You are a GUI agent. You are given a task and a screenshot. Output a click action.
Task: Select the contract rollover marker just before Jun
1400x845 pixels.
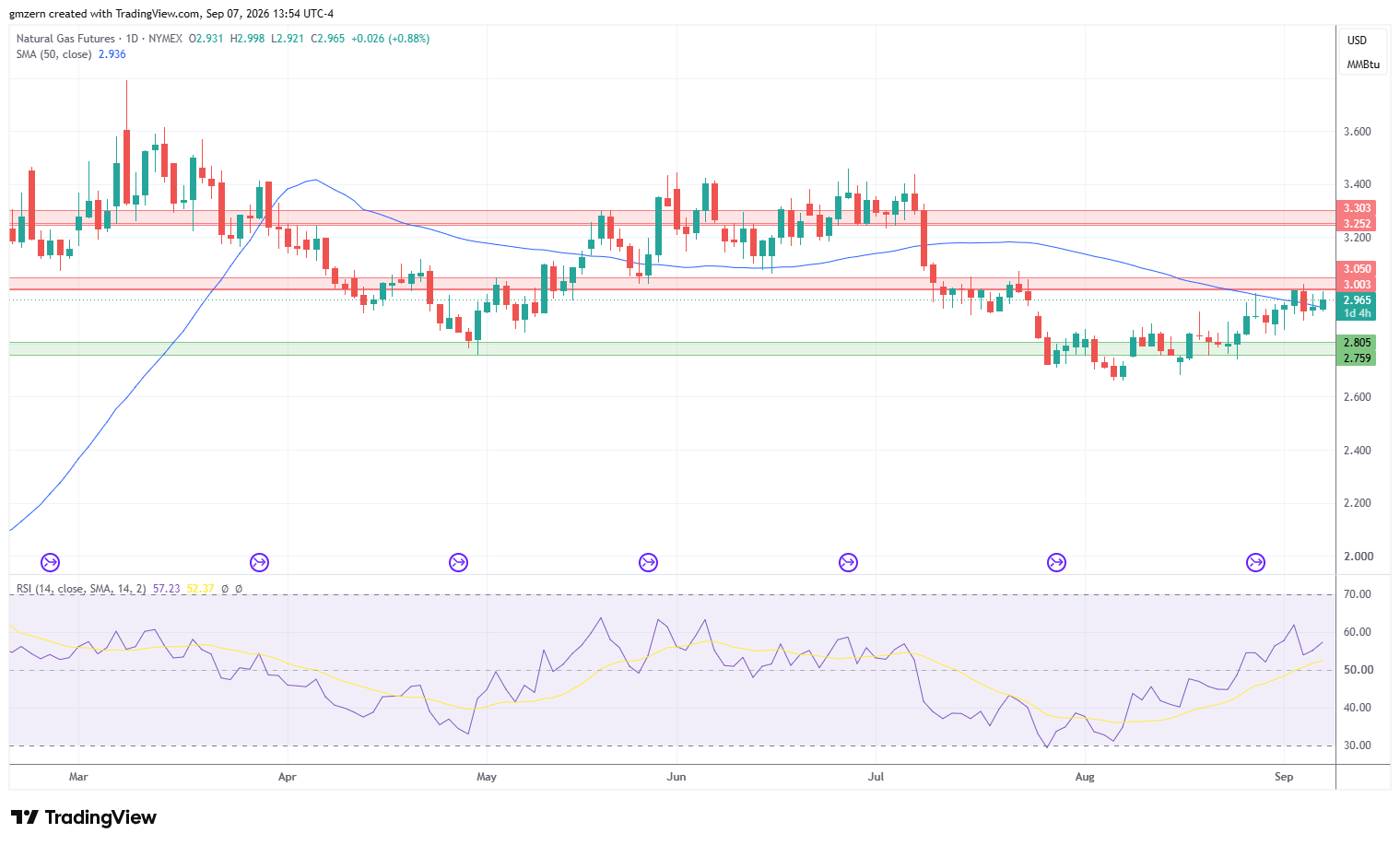coord(648,562)
